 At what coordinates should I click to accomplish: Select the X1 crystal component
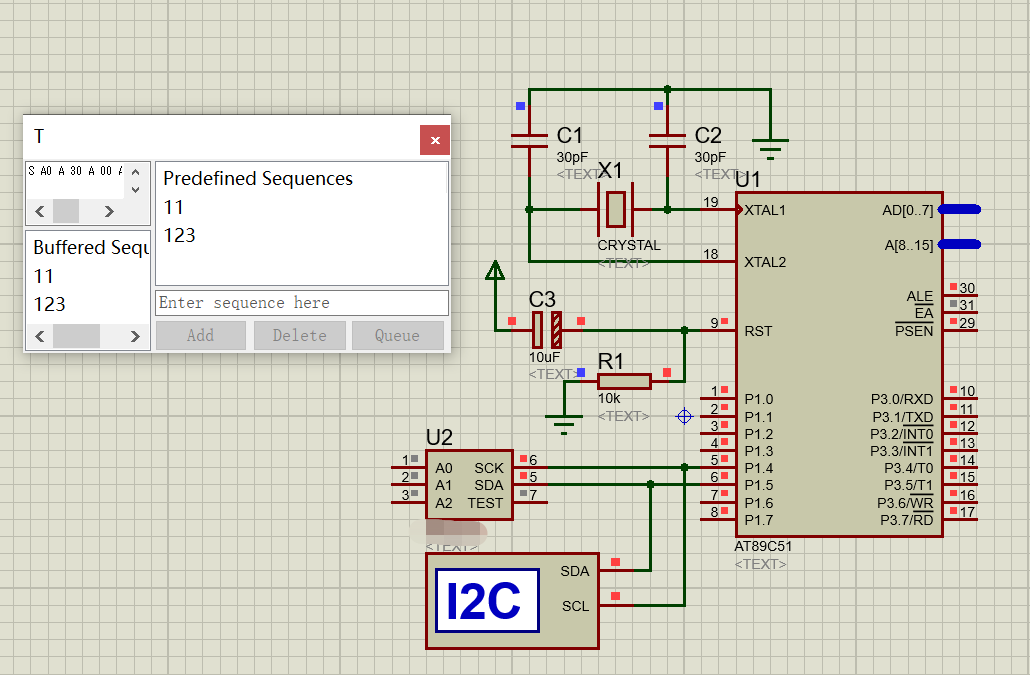coord(616,209)
